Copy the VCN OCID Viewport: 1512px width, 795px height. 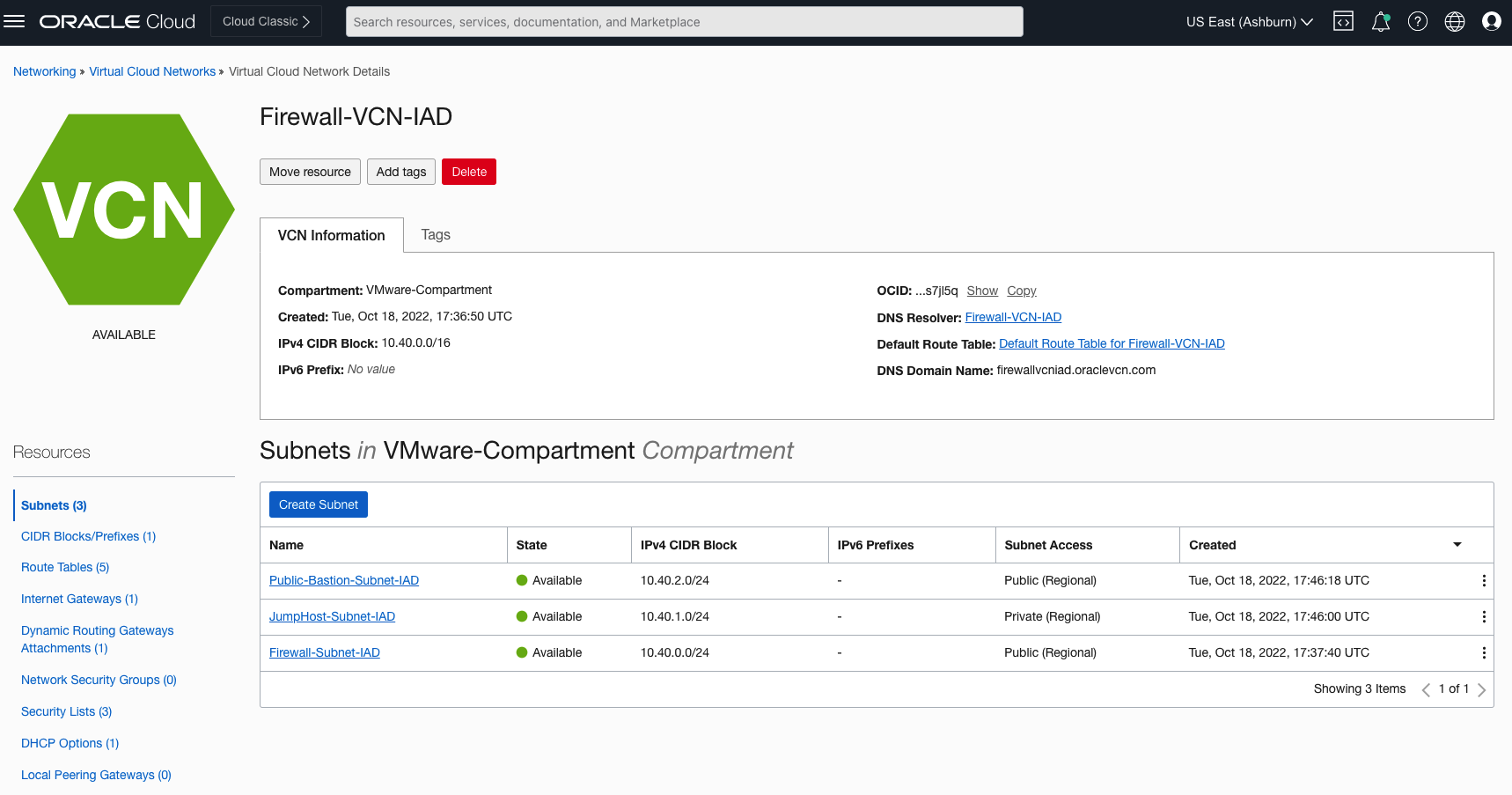click(x=1021, y=291)
